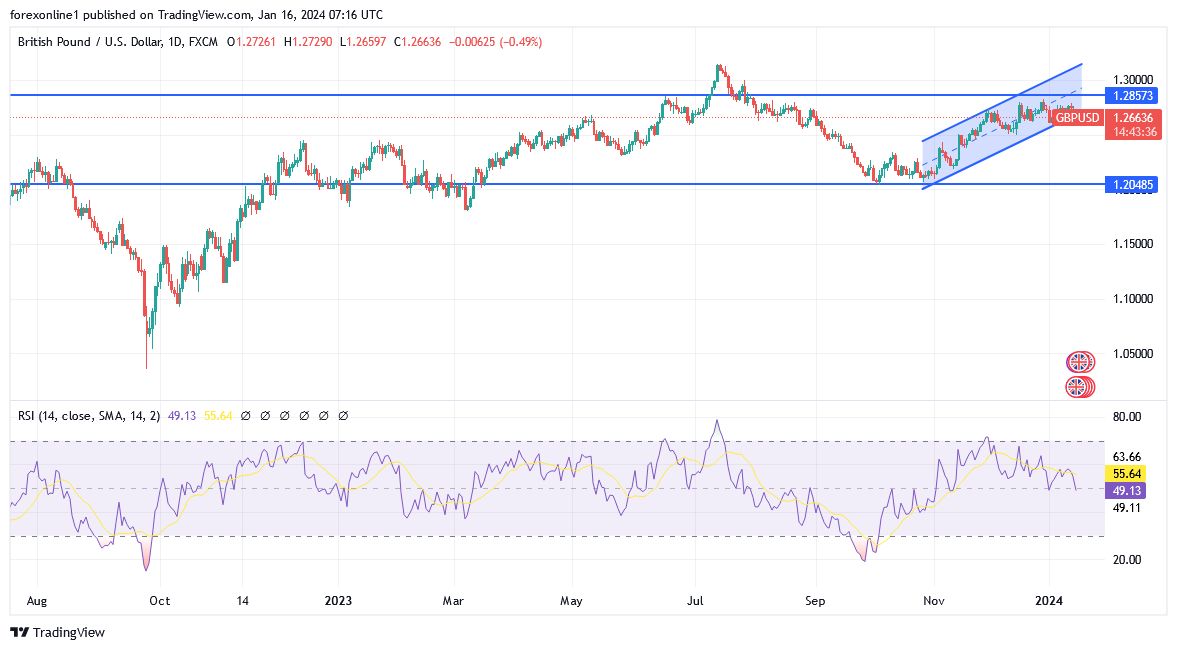Toggle the last empty-set symbol beside RSI values
The height and width of the screenshot is (650, 1177).
(x=343, y=415)
